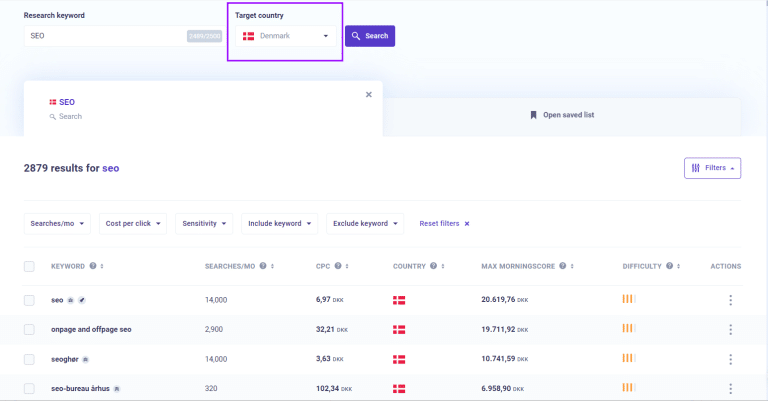Check the box for seo-bureau århus
The height and width of the screenshot is (401, 768).
click(29, 389)
